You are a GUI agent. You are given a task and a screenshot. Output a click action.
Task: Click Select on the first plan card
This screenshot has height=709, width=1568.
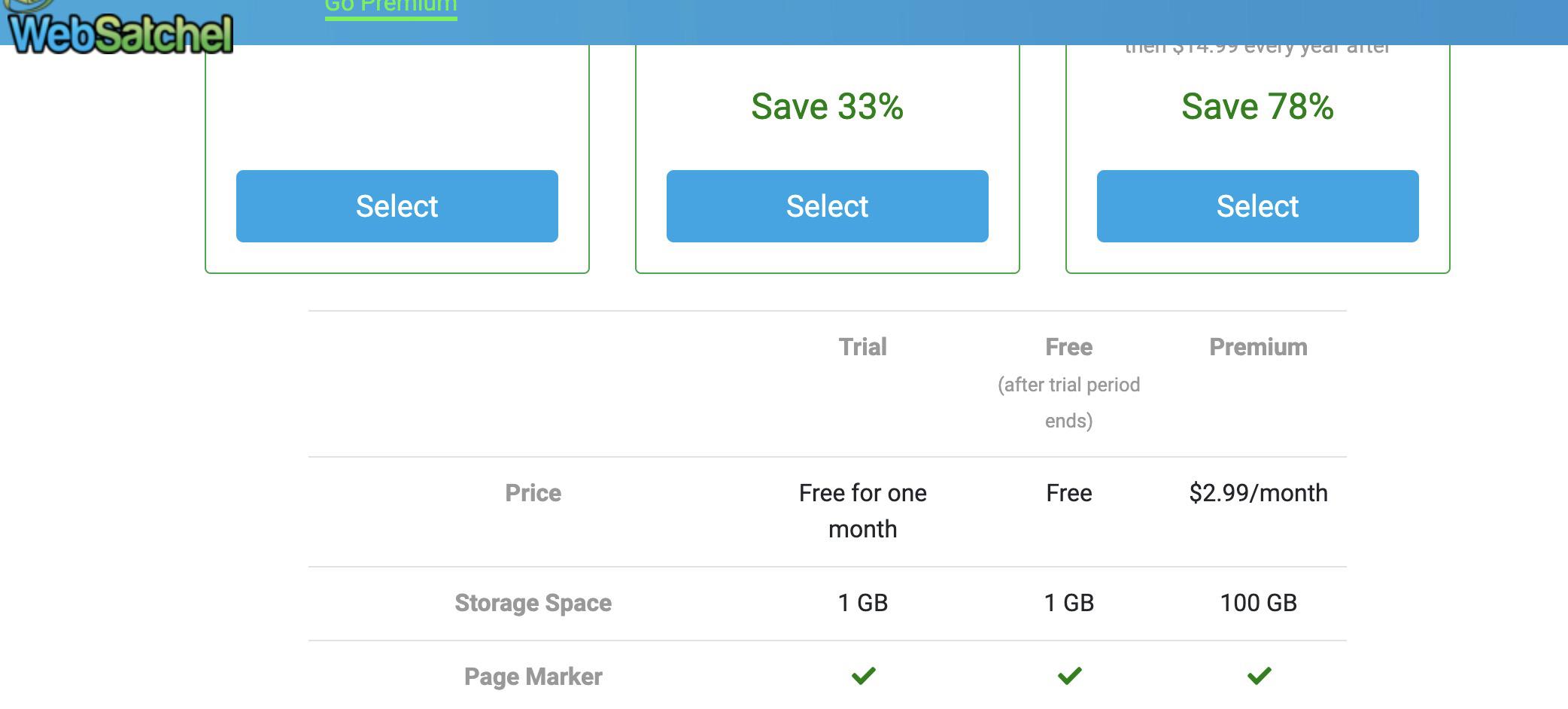397,206
